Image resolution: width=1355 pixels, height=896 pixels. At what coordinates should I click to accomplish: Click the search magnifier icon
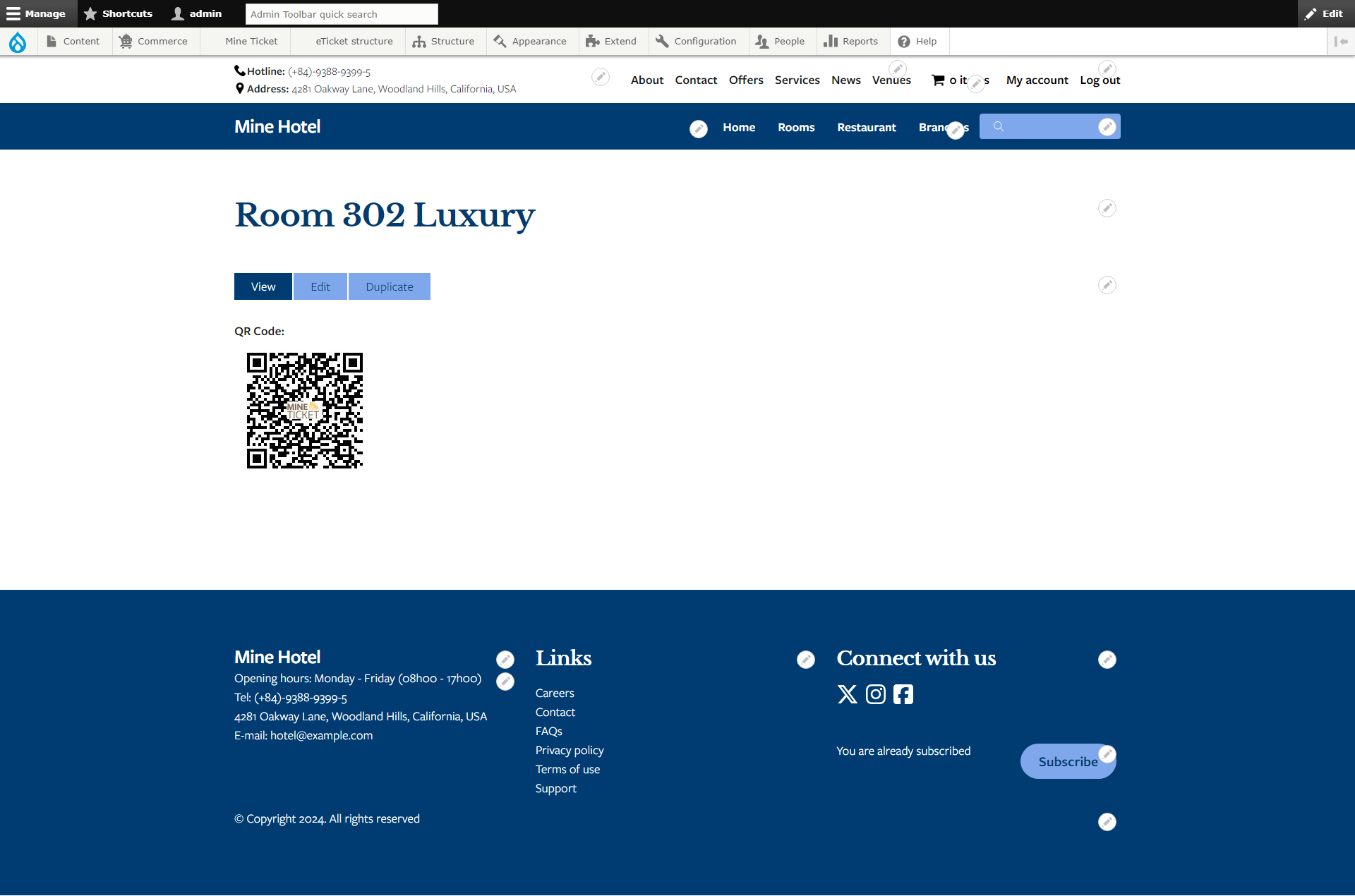point(999,126)
